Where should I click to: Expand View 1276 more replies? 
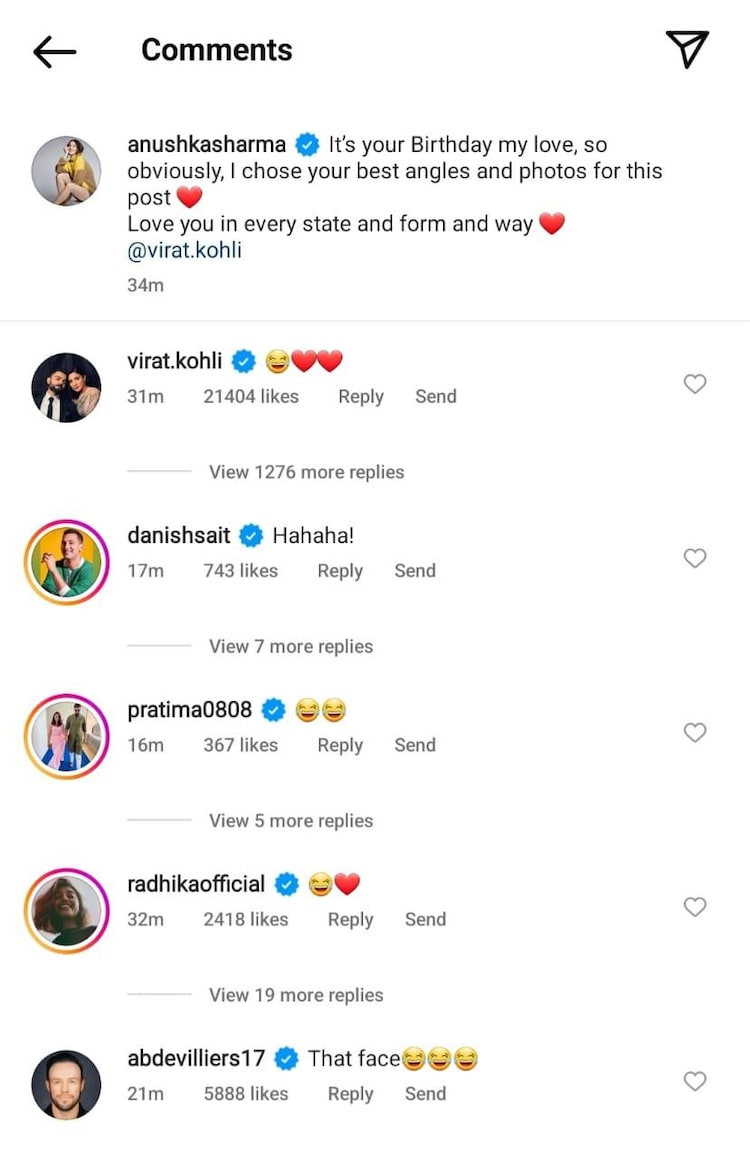[x=306, y=472]
